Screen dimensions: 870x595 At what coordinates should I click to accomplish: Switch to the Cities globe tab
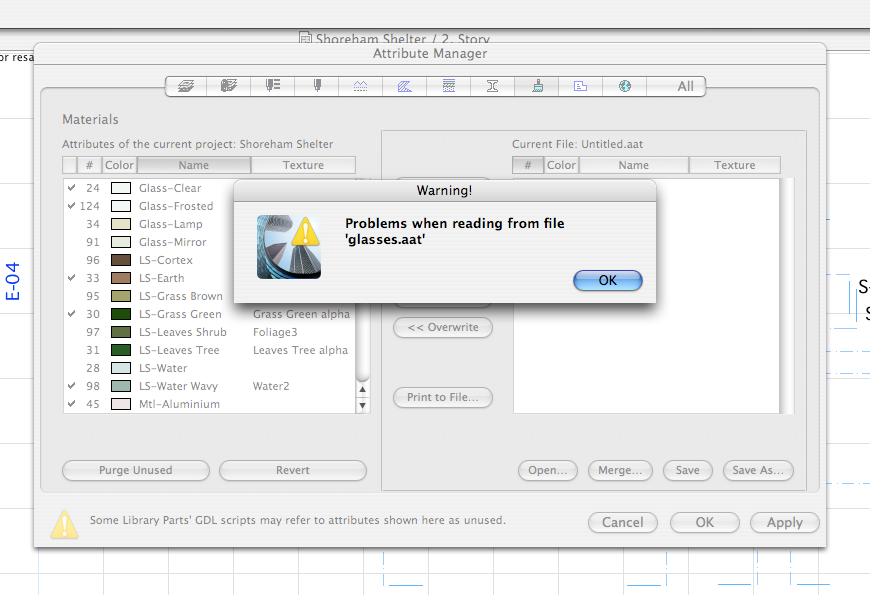pos(625,86)
